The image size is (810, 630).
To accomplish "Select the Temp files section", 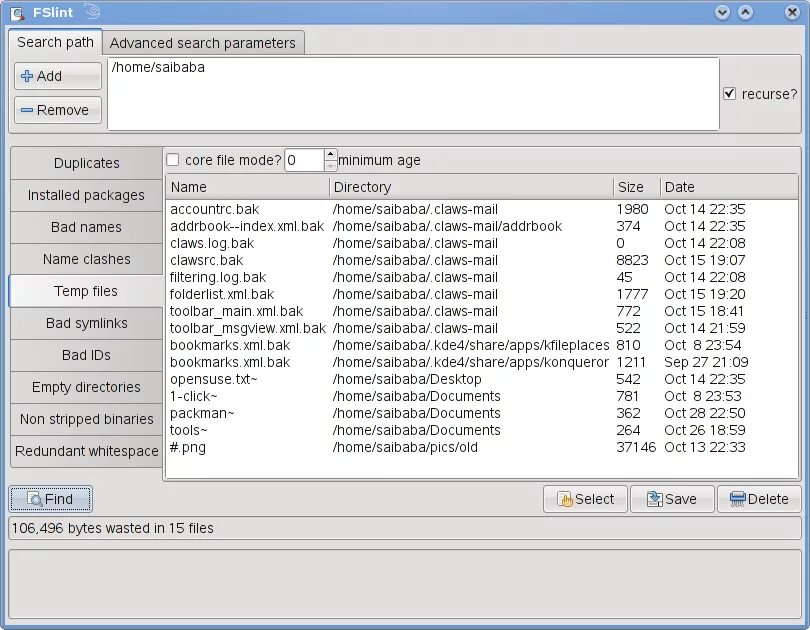I will (86, 291).
